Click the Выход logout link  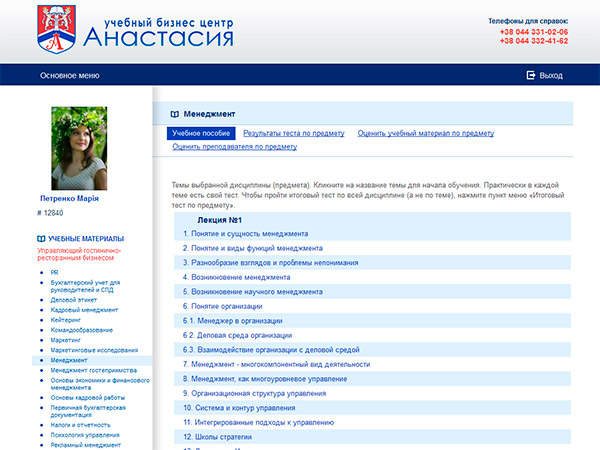click(x=551, y=75)
